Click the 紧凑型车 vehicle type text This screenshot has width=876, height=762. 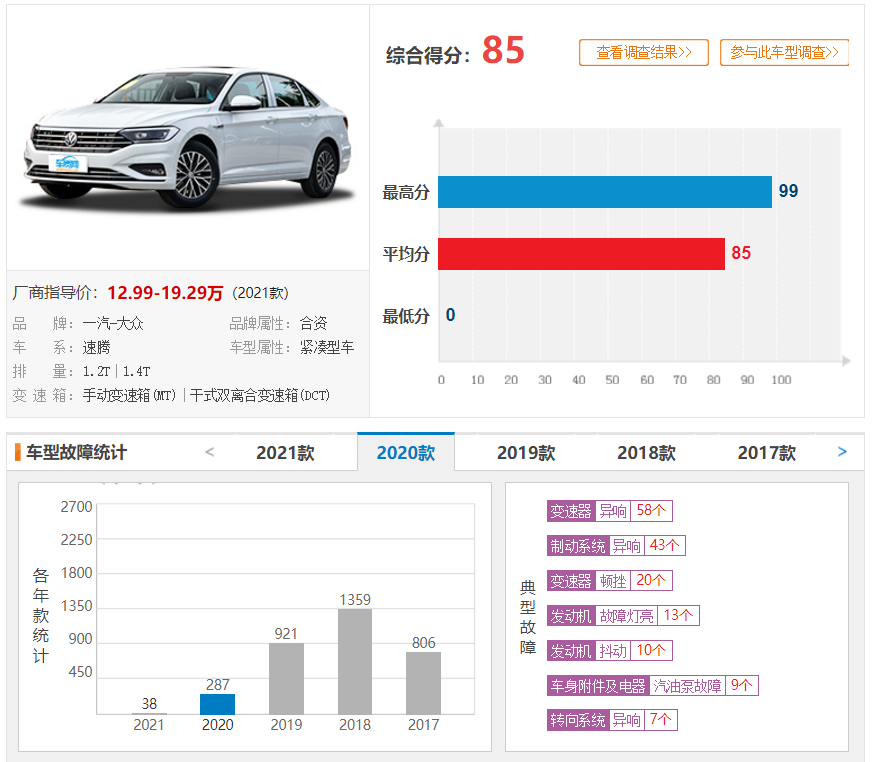point(327,347)
